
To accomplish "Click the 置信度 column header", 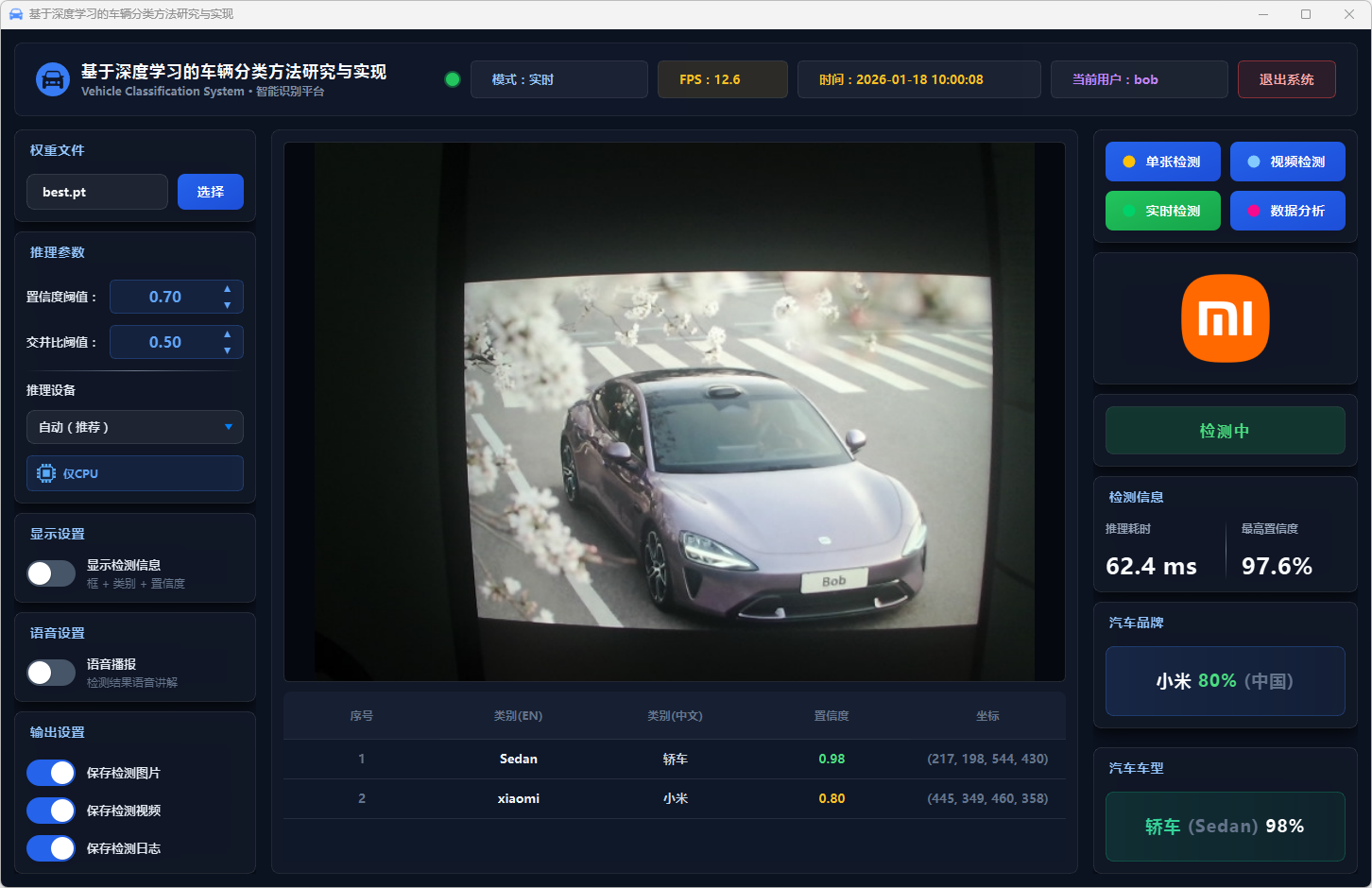I will 832,716.
